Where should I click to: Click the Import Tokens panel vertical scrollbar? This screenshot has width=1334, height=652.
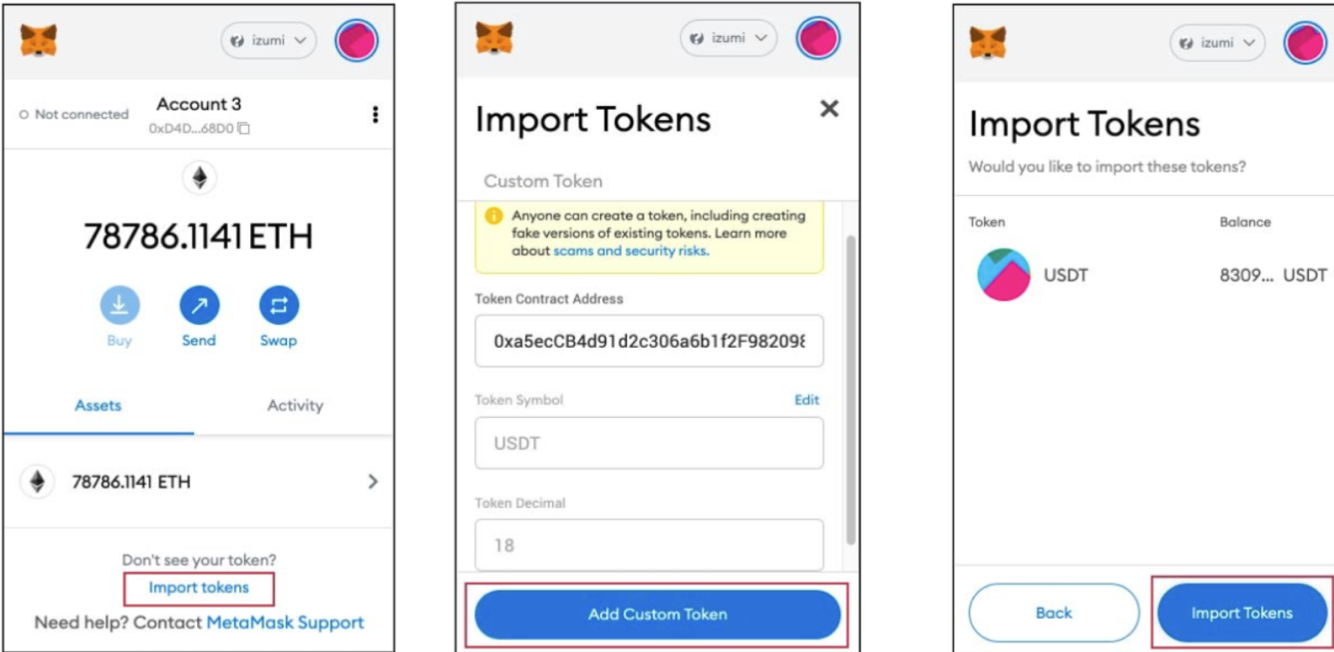click(851, 390)
